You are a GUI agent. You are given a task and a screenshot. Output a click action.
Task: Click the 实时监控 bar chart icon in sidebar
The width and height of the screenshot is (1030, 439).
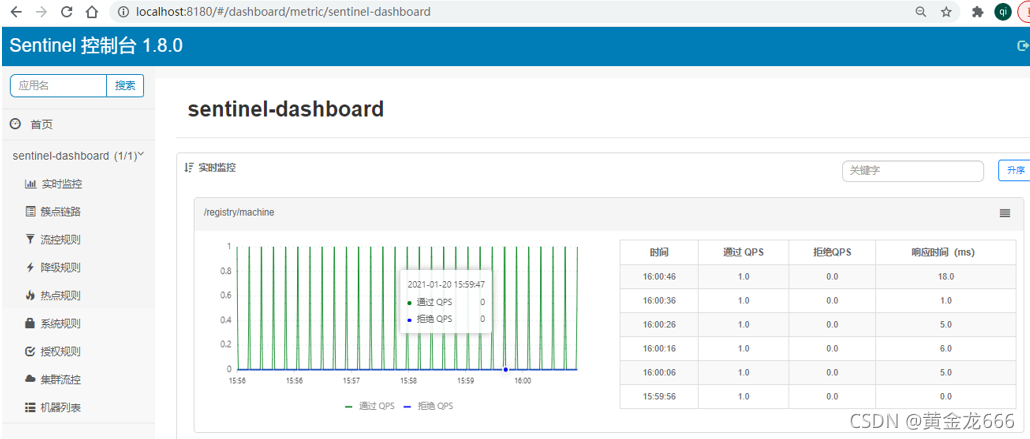click(x=30, y=184)
